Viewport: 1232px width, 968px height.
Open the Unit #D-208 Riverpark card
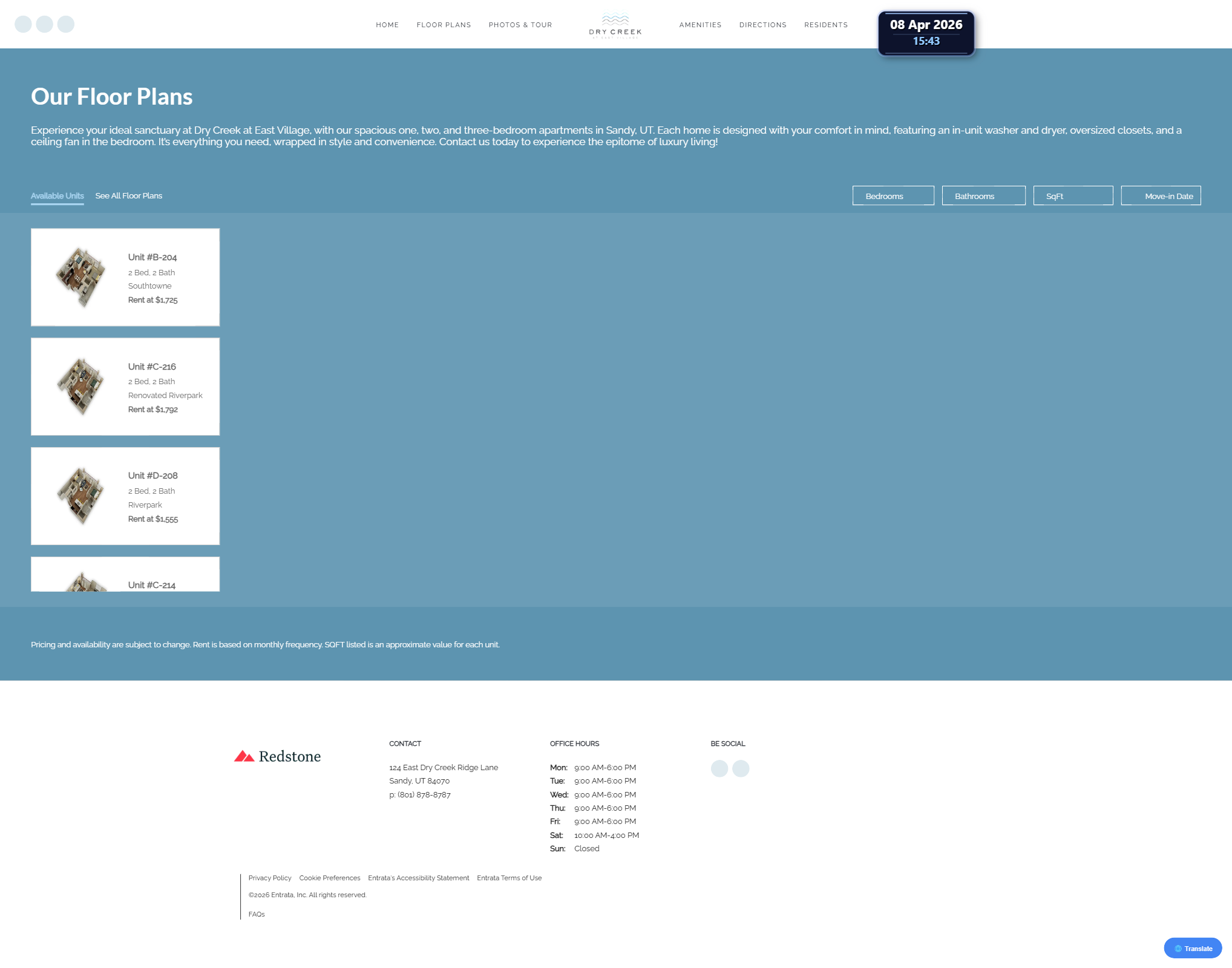pos(125,496)
